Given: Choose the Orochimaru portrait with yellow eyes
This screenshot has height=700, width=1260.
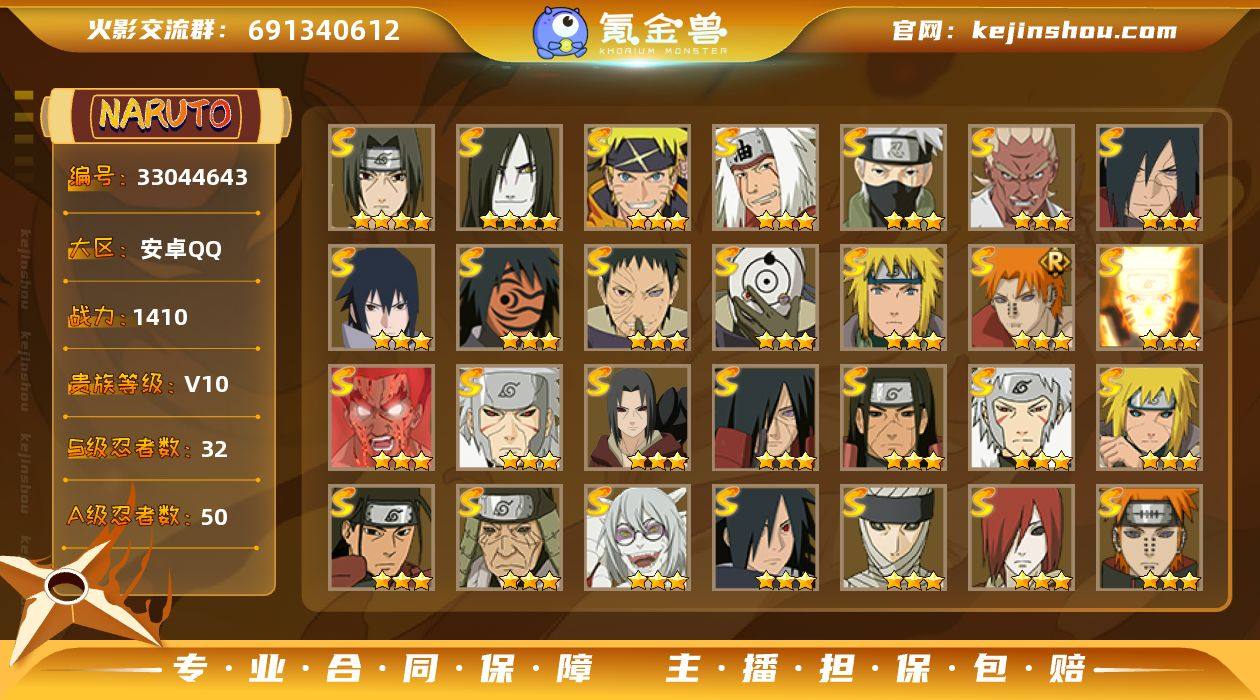Looking at the screenshot, I should (x=509, y=178).
